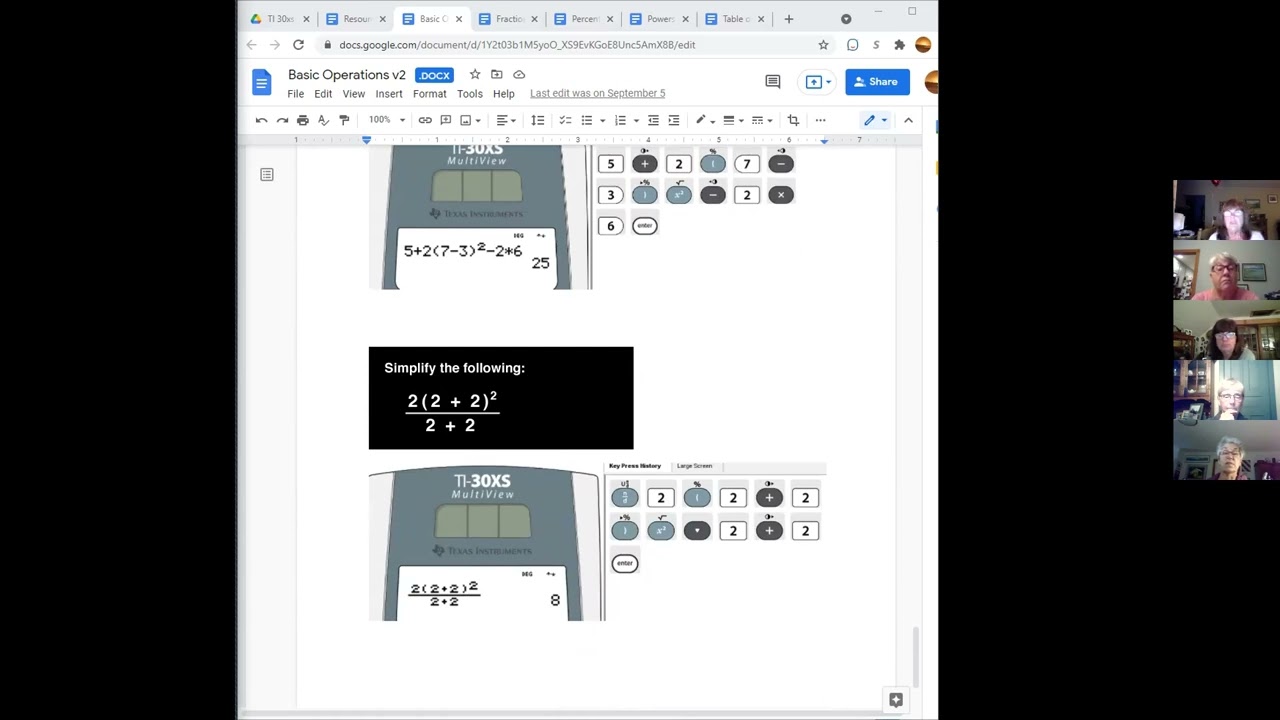
Task: Click the Numbered list icon
Action: click(620, 120)
